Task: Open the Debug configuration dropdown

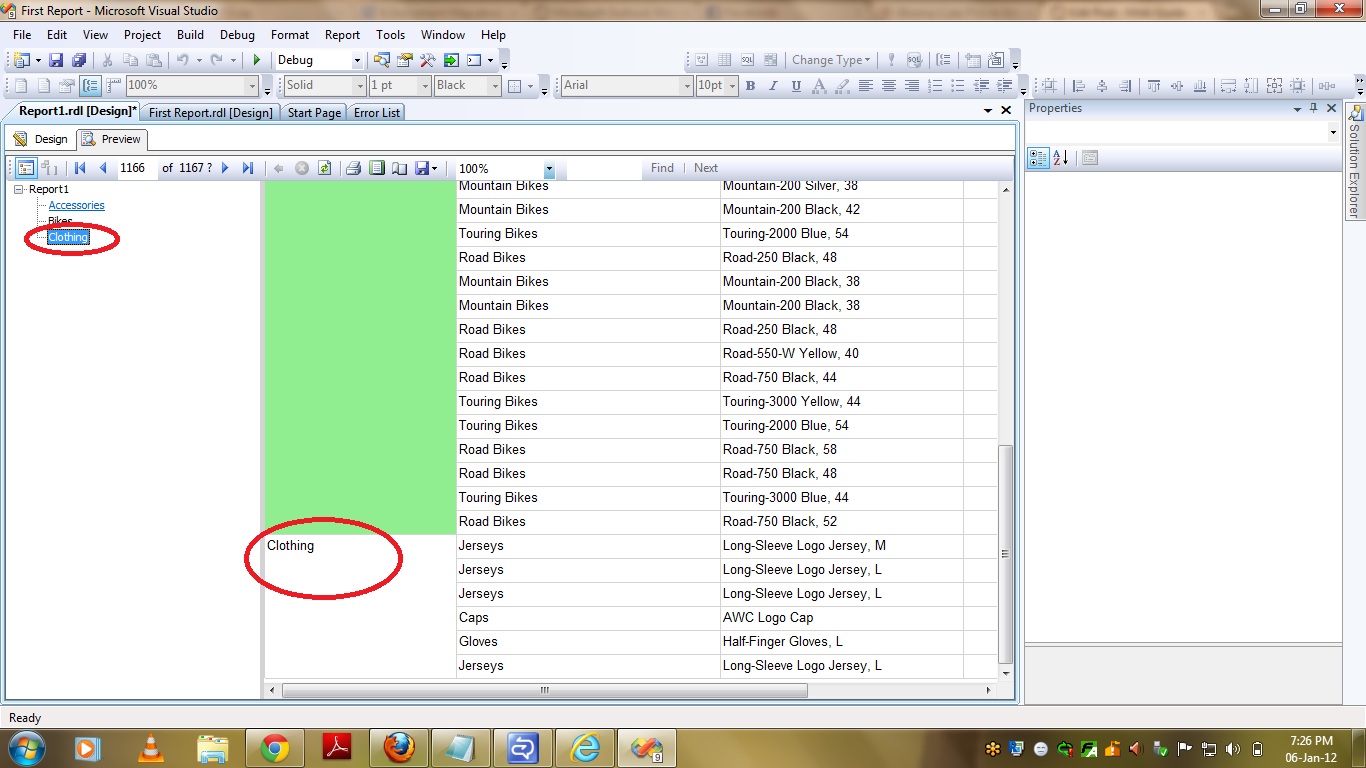Action: [x=354, y=60]
